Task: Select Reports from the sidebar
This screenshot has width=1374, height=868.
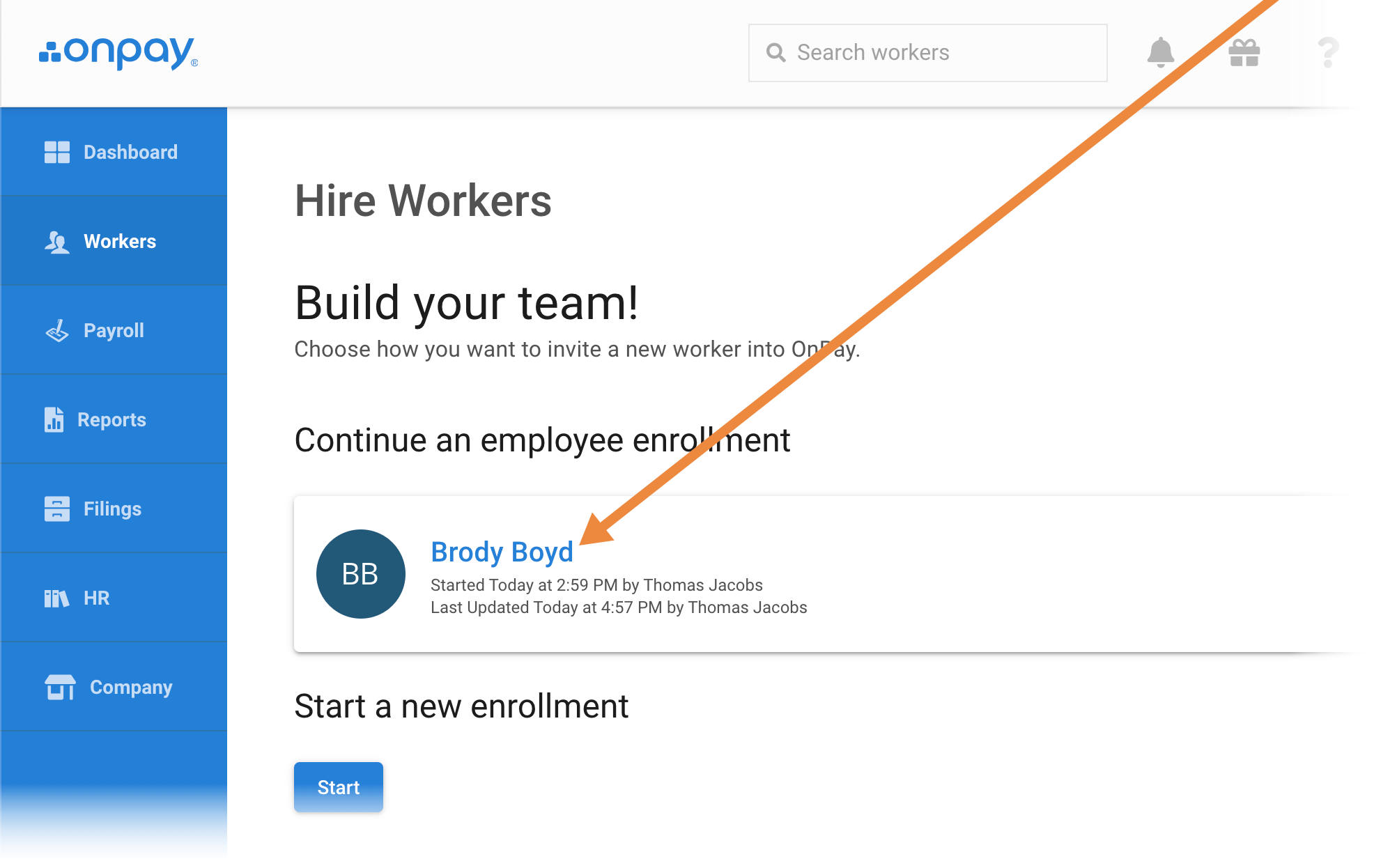Action: tap(111, 419)
